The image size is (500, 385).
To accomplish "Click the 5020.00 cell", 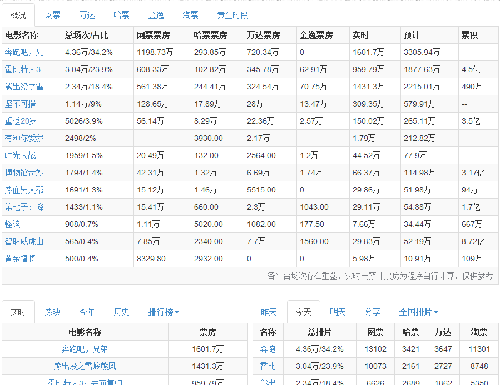I will 208,224.
